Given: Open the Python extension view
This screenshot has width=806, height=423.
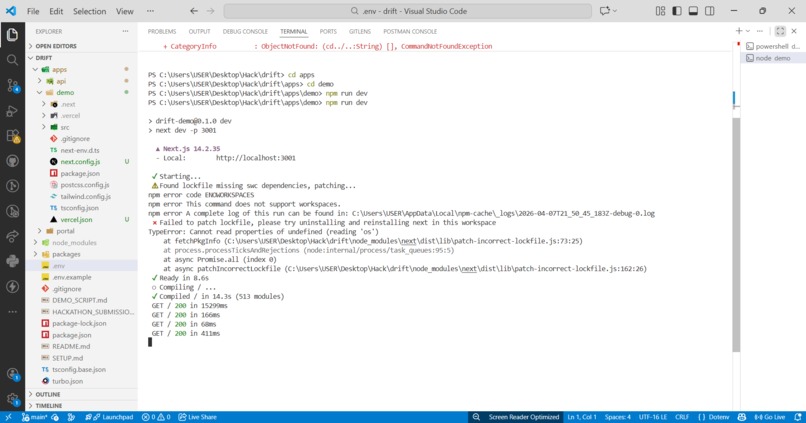Looking at the screenshot, I should [x=12, y=261].
